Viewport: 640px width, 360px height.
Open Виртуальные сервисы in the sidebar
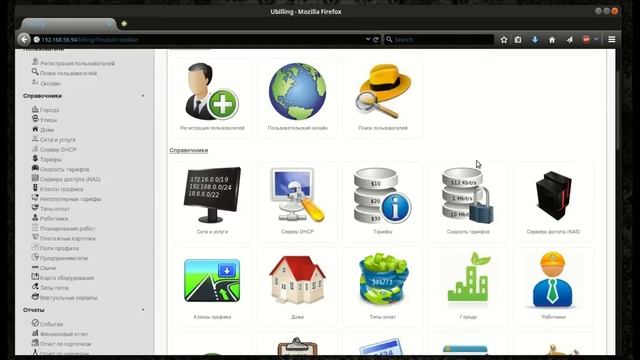coord(69,298)
